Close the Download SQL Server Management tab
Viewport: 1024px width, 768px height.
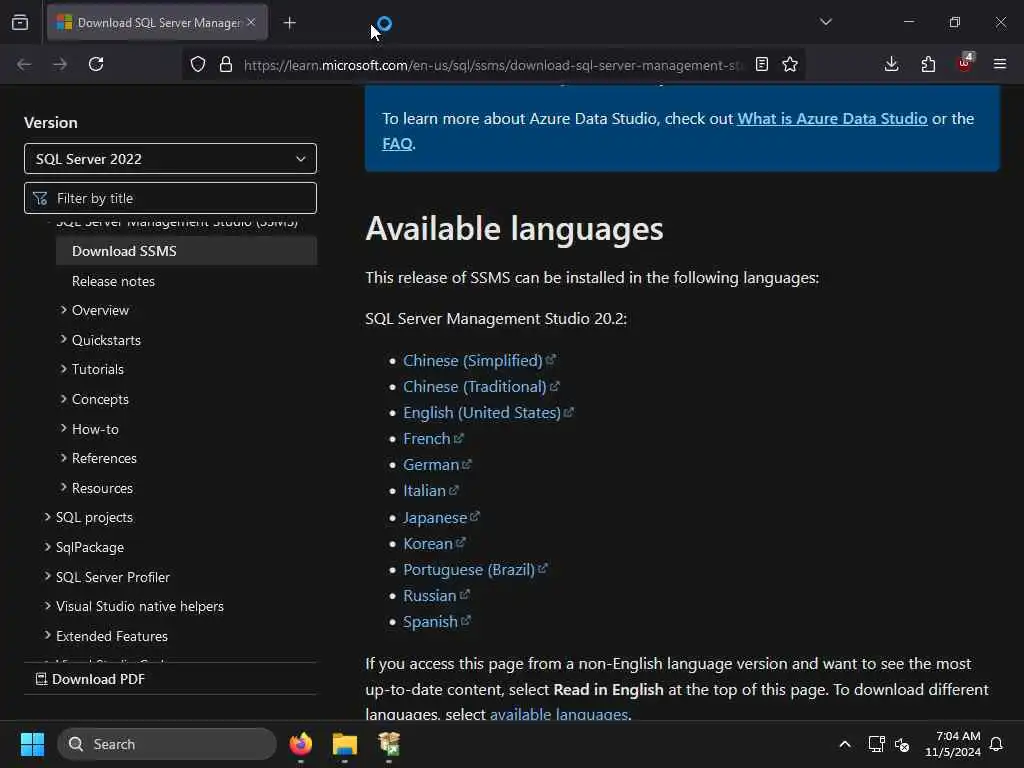point(251,22)
